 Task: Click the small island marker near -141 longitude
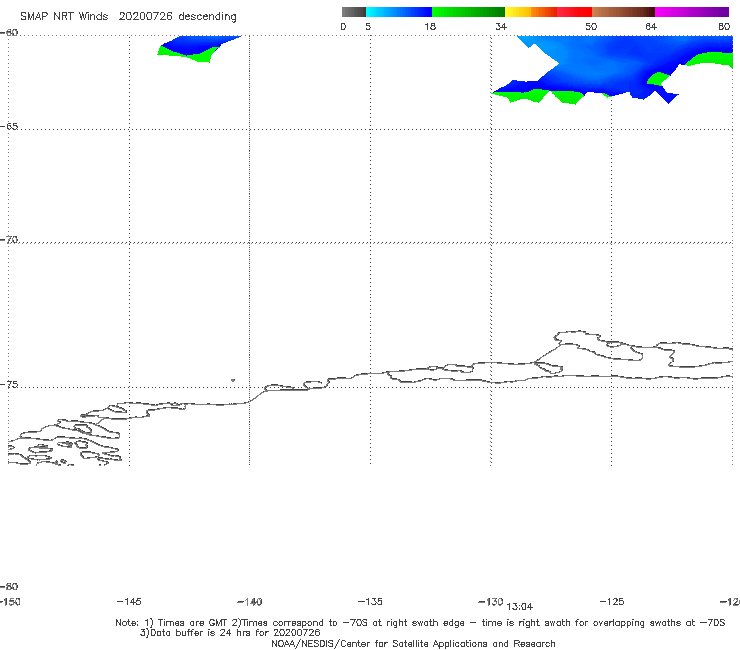233,380
